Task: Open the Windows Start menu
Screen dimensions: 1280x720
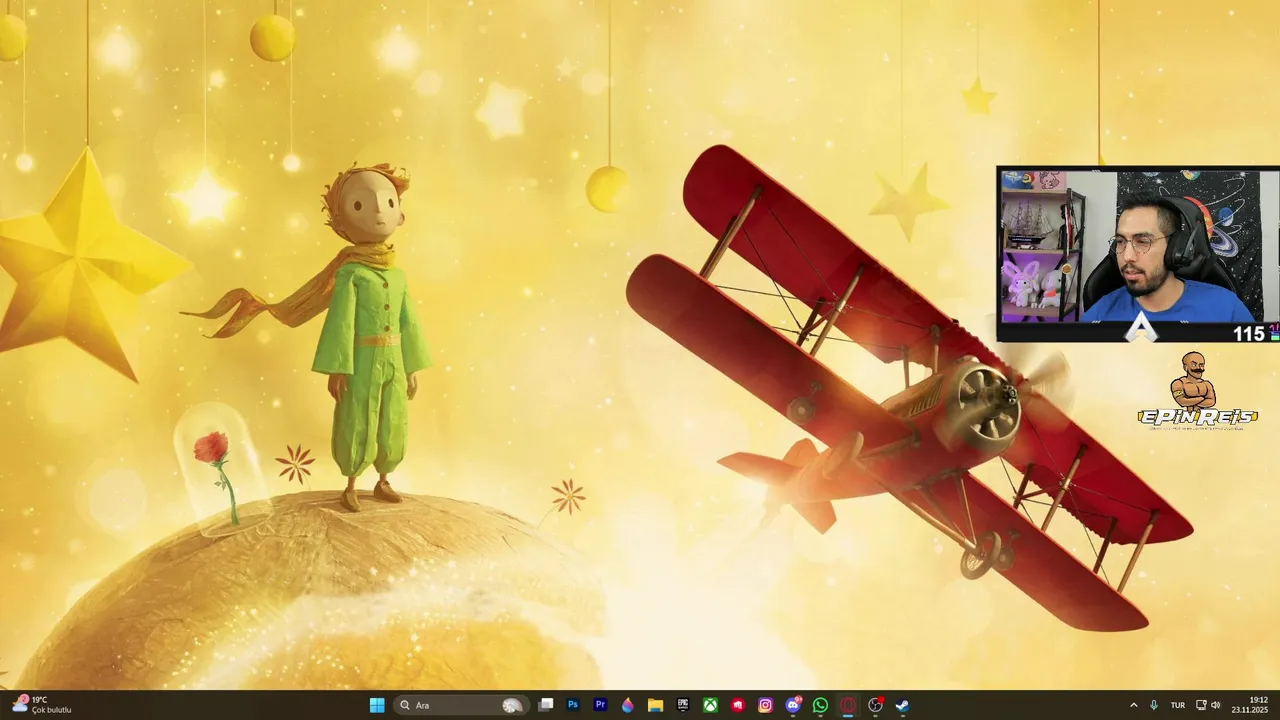Action: click(x=377, y=705)
